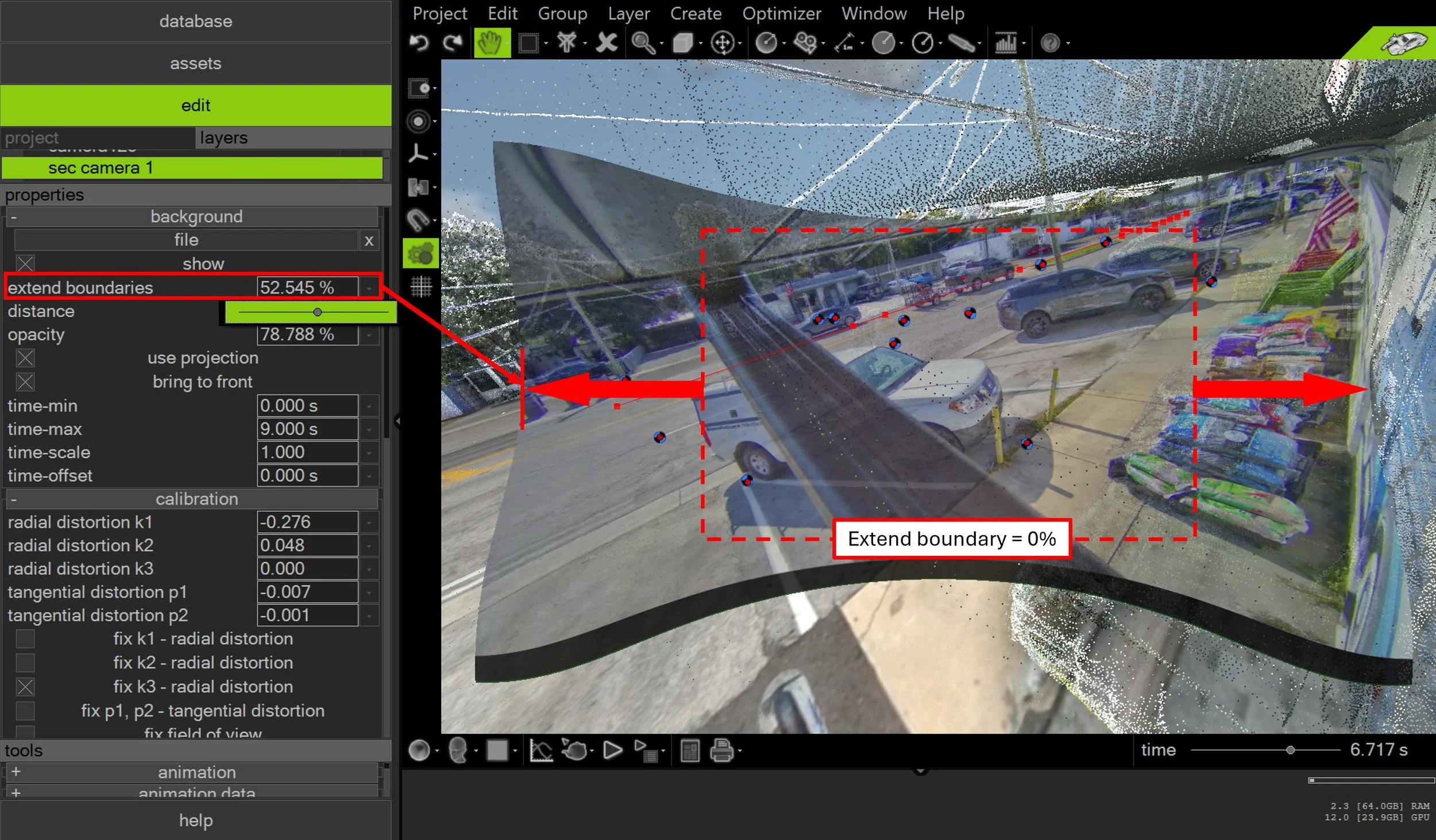Click the printer icon in bottom toolbar
This screenshot has height=840, width=1436.
[721, 750]
